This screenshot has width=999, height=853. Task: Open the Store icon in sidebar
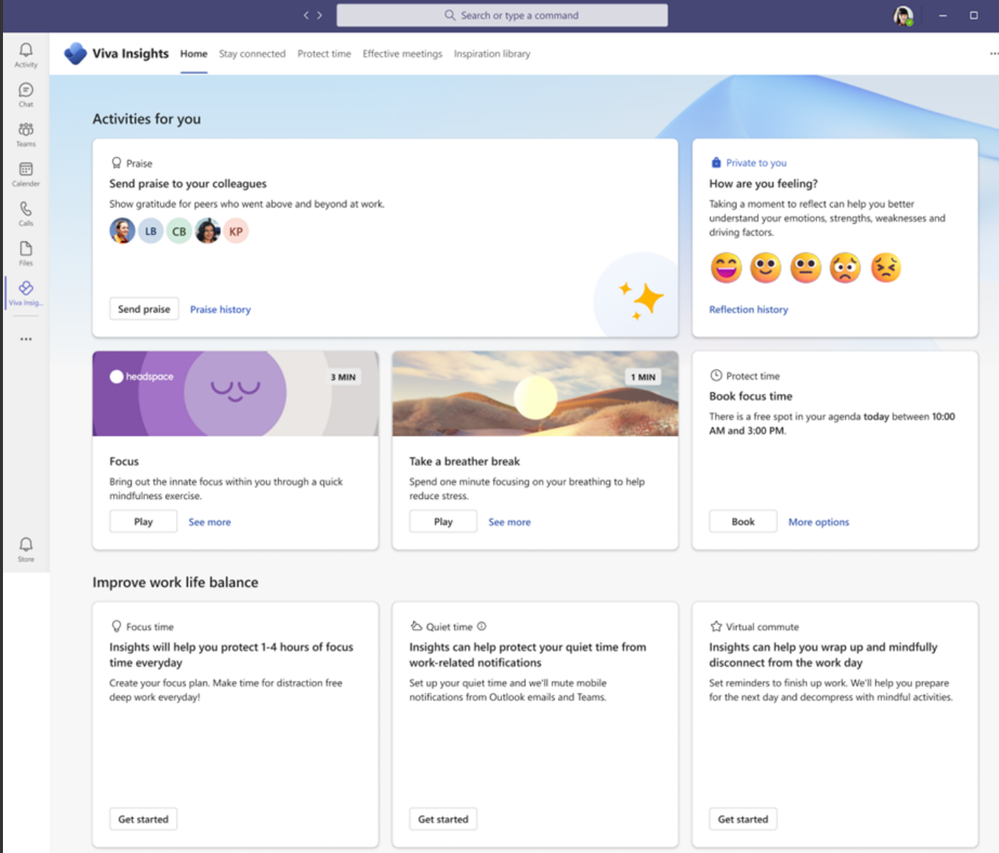[x=25, y=548]
